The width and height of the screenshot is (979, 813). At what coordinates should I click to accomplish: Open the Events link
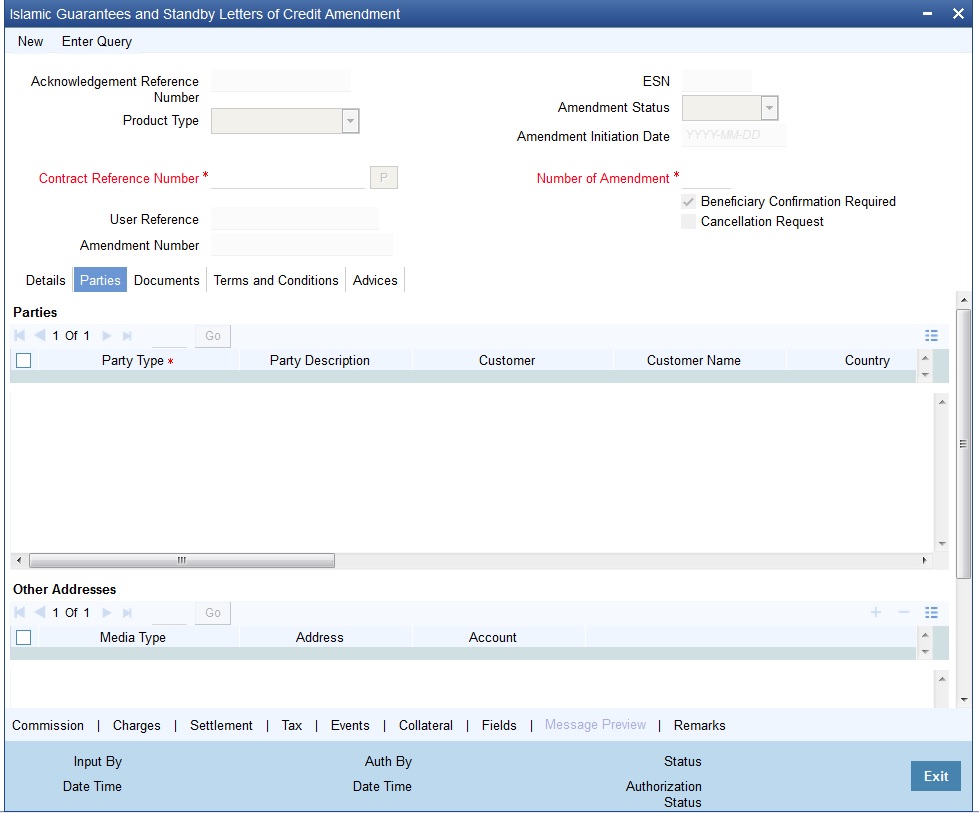coord(350,726)
